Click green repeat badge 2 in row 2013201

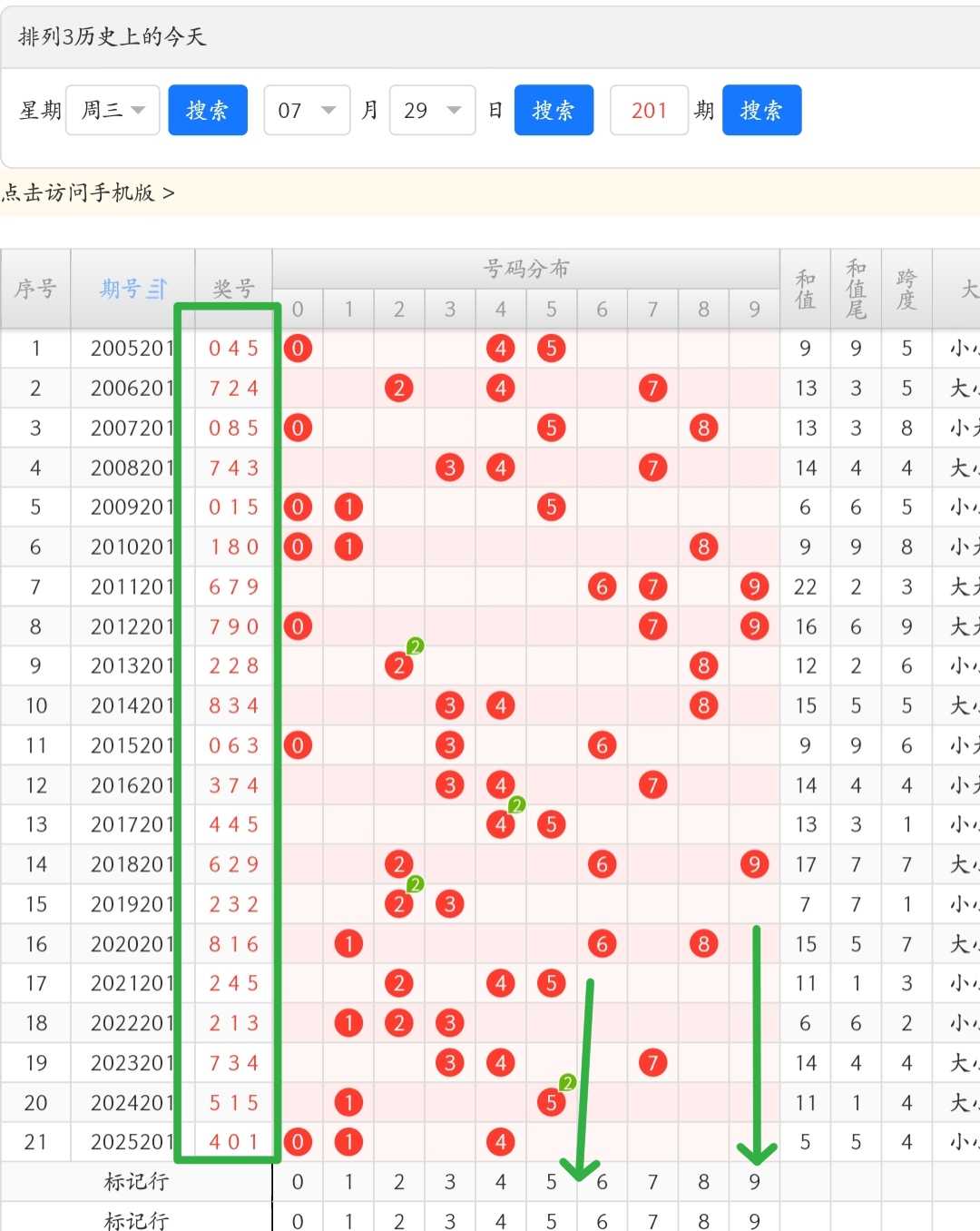[415, 646]
